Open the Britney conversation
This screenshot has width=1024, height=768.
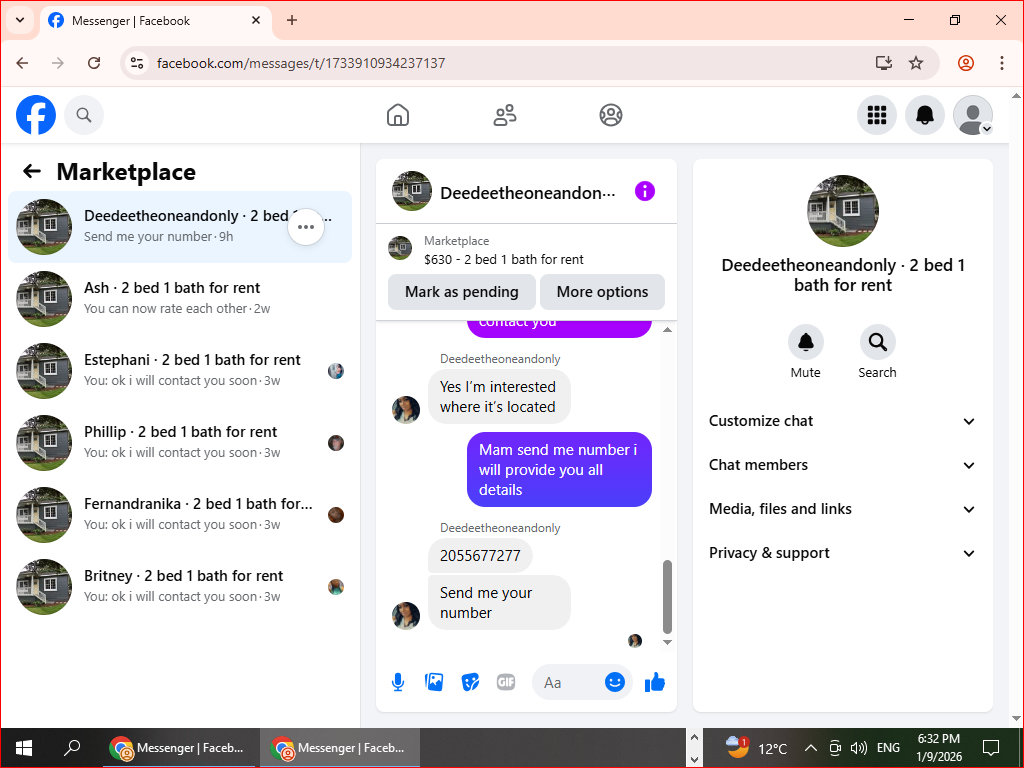pyautogui.click(x=180, y=586)
